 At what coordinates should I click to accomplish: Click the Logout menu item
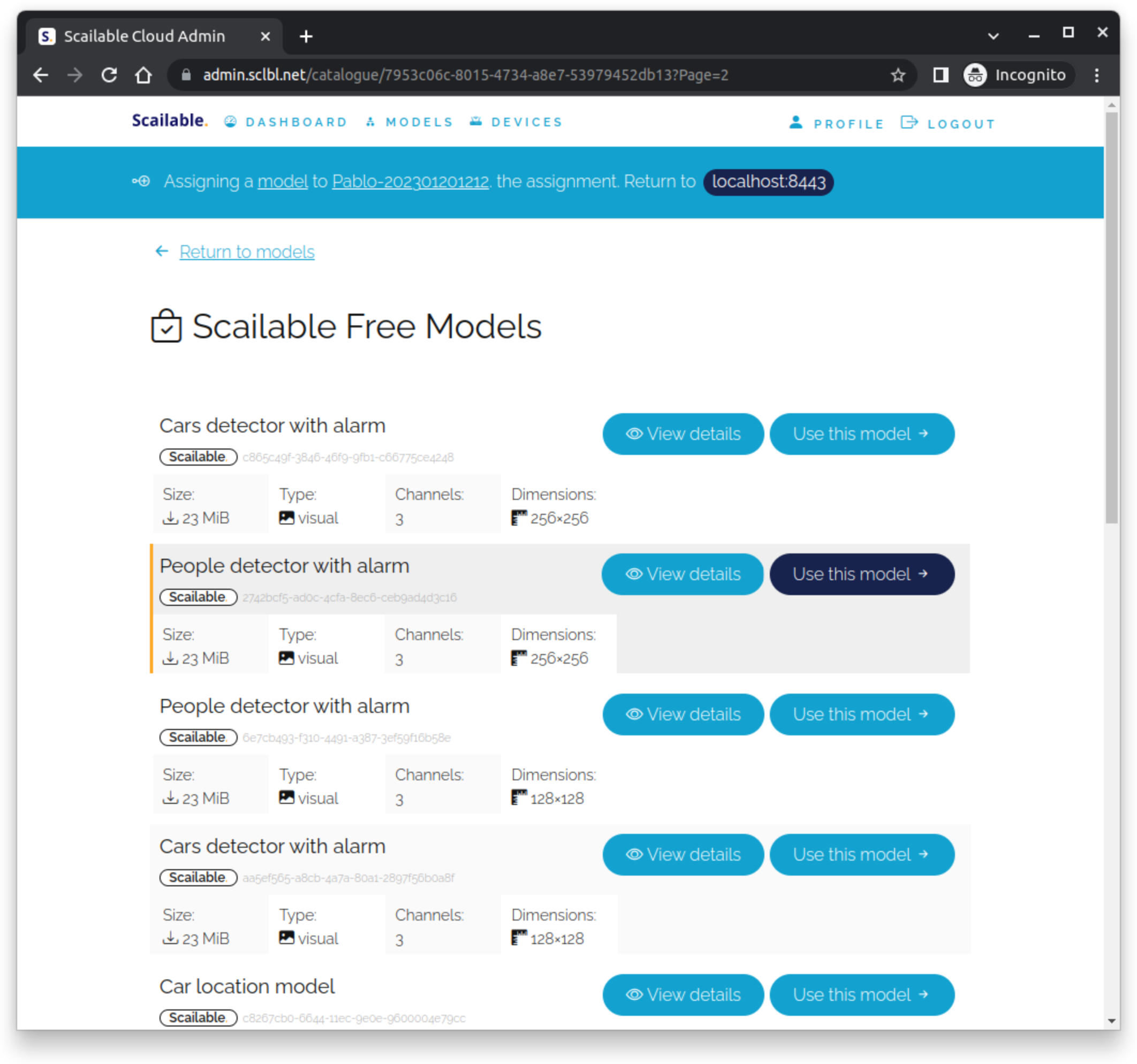tap(947, 124)
